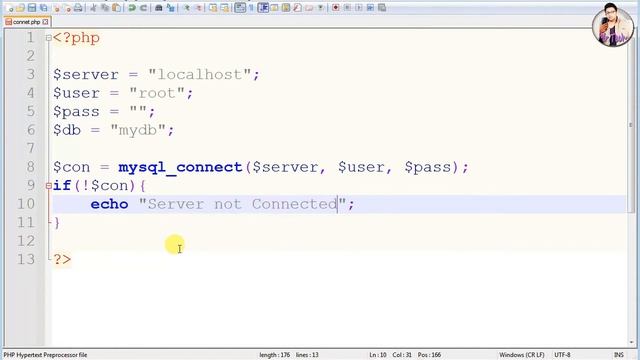Click line number 13 in margin
Screen dimensions: 640x360
point(26,259)
